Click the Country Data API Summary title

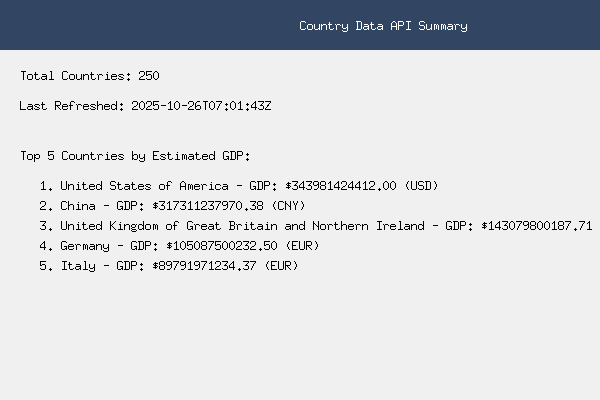(383, 26)
